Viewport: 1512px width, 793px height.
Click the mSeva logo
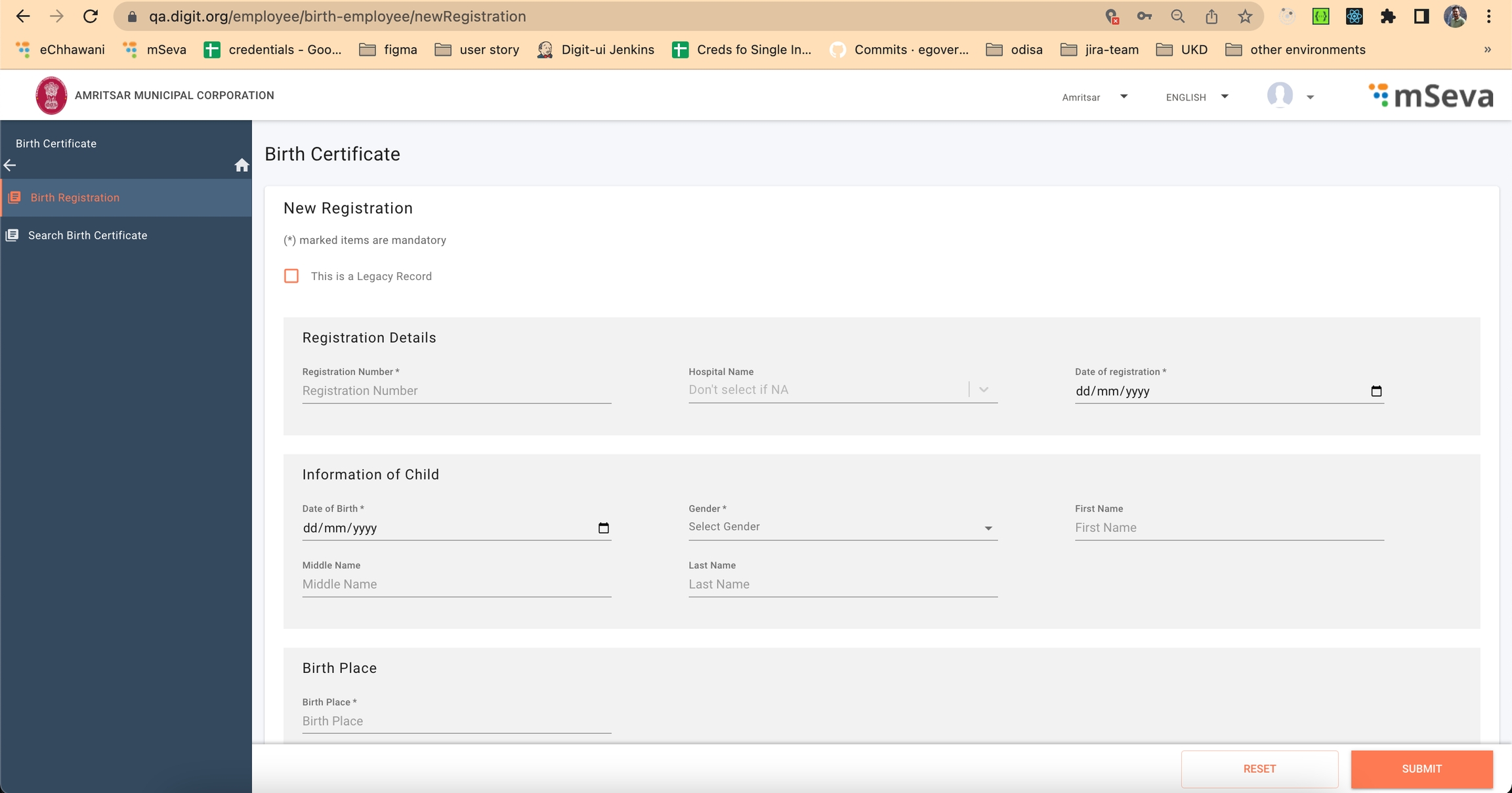click(x=1431, y=96)
